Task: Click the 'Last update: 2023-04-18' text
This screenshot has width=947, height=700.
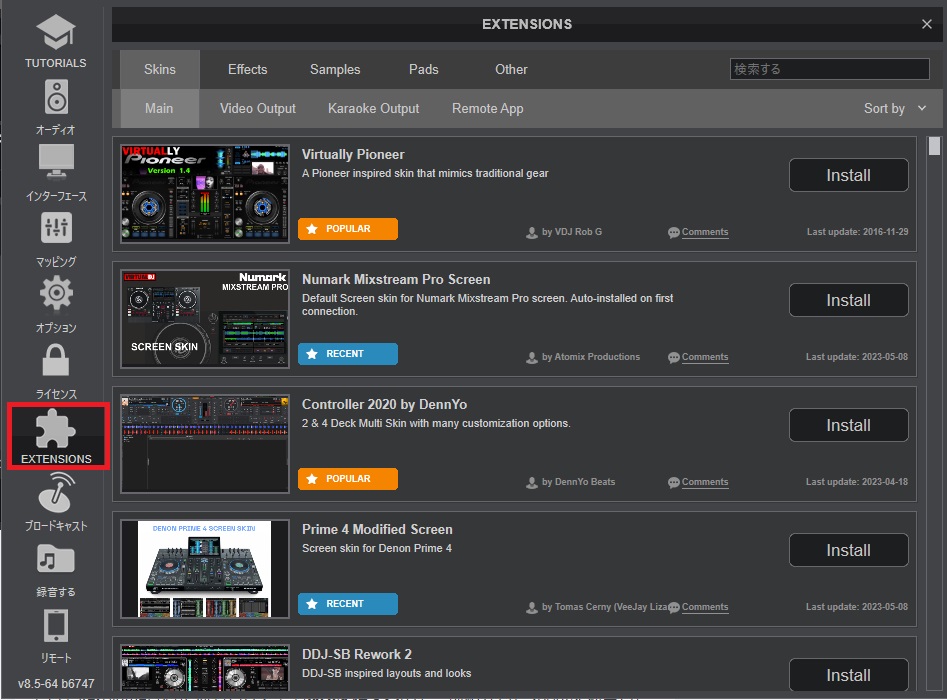Action: click(856, 482)
